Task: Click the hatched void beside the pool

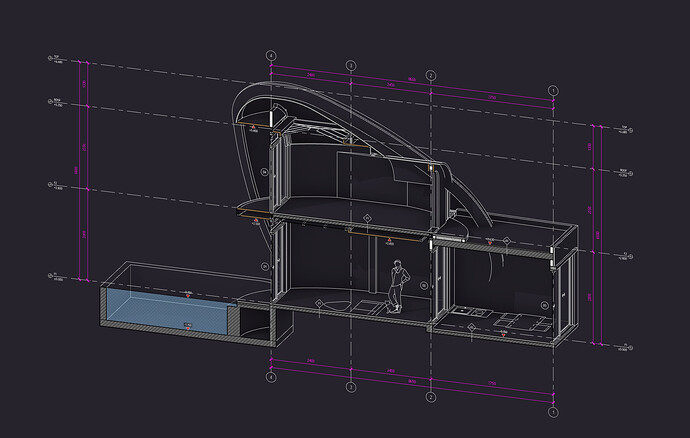Action: coord(255,322)
